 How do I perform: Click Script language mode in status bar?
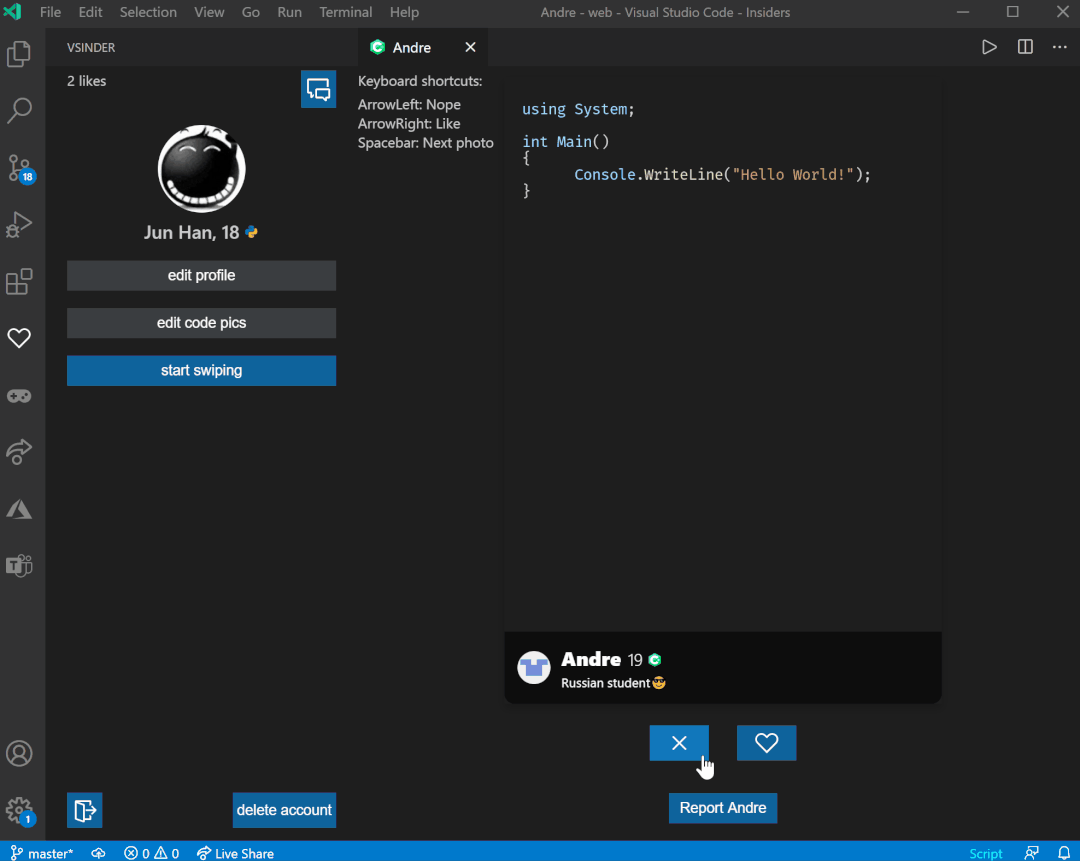986,853
